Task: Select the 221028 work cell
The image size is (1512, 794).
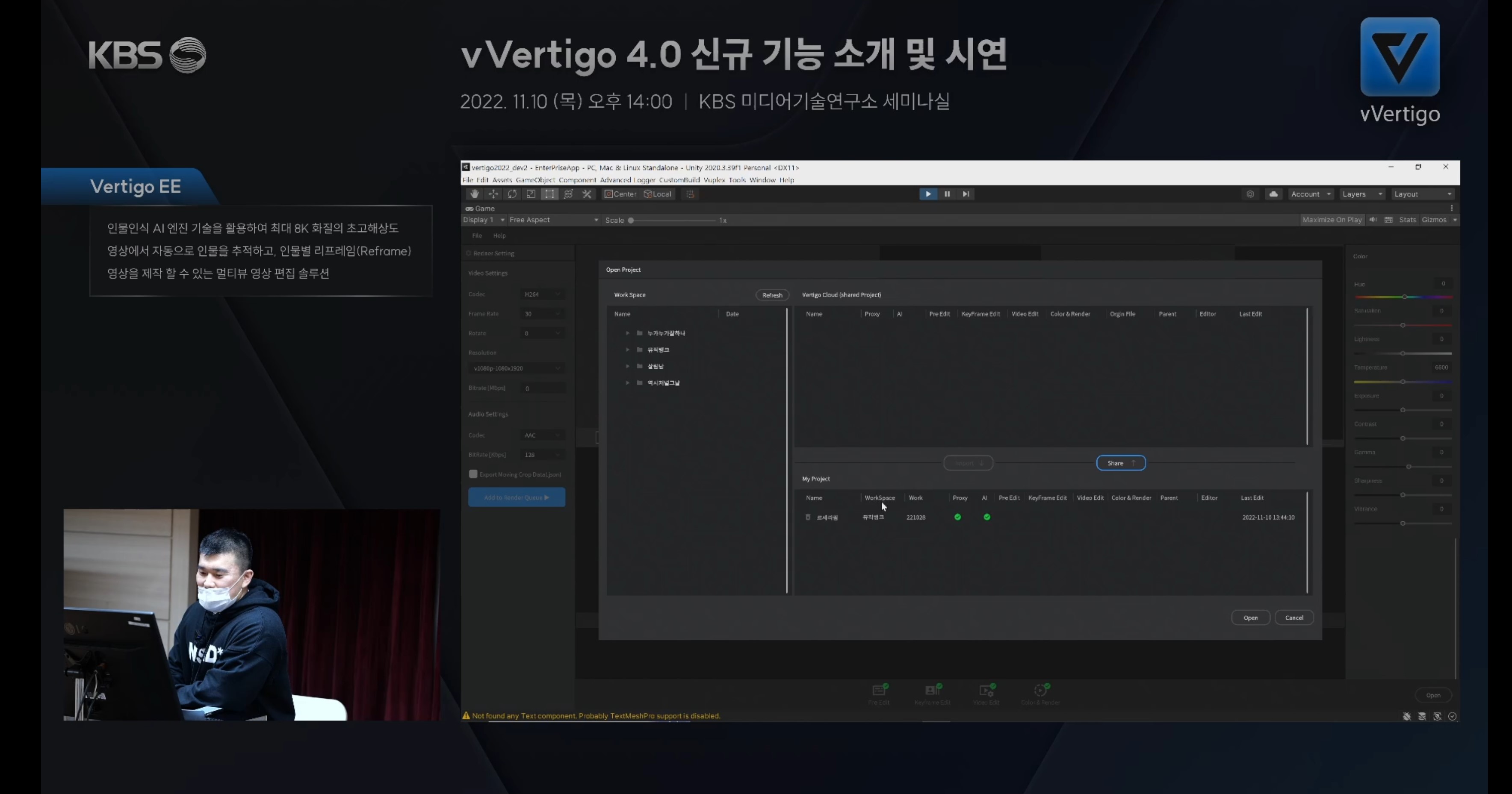Action: [x=915, y=517]
